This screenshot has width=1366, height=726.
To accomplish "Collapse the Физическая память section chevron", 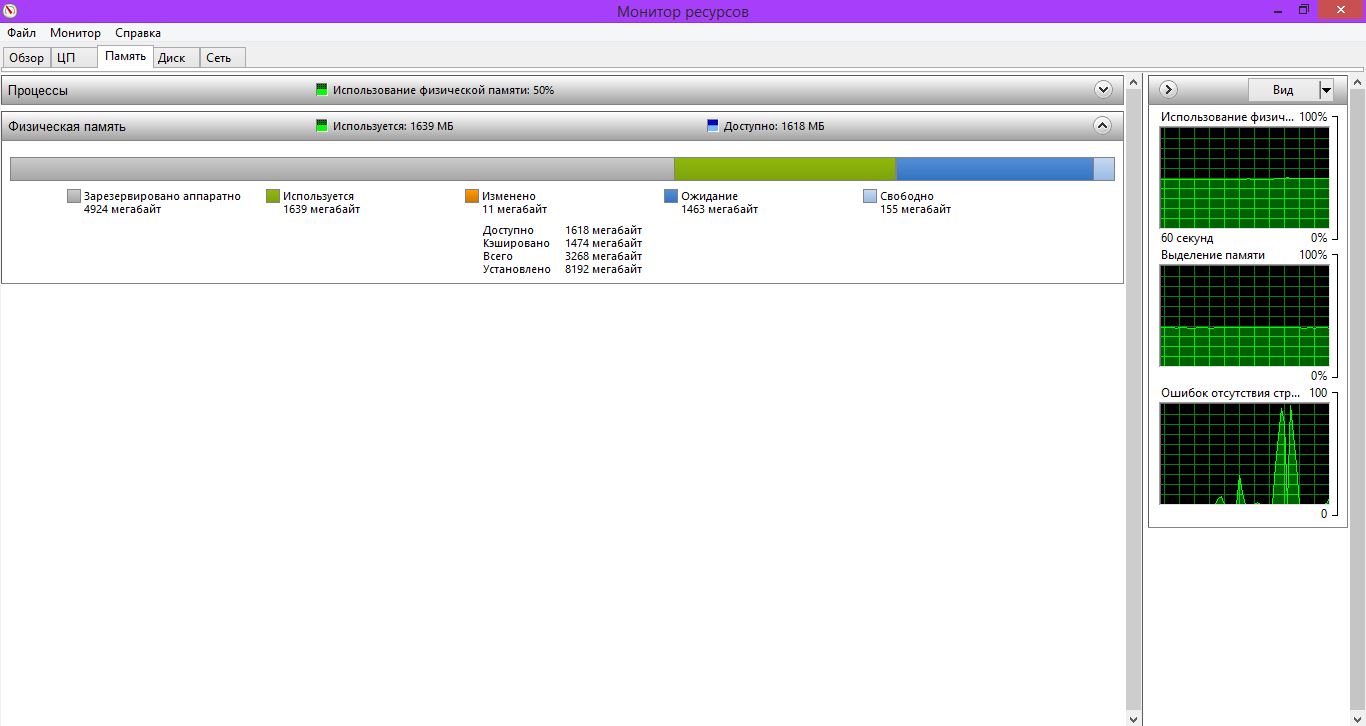I will (x=1103, y=126).
